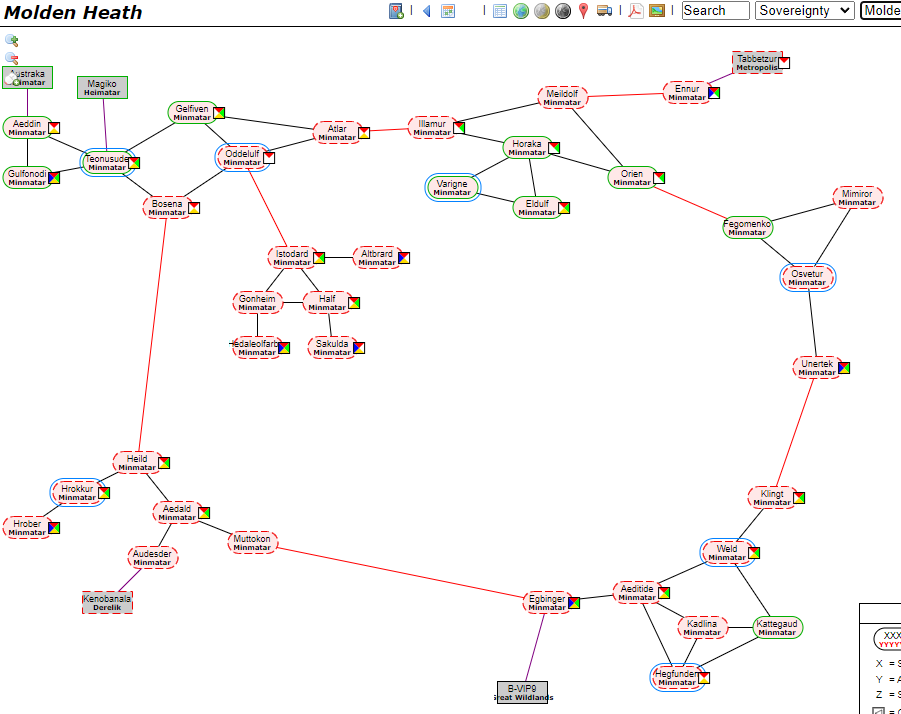Click the delivery truck icon

click(604, 11)
